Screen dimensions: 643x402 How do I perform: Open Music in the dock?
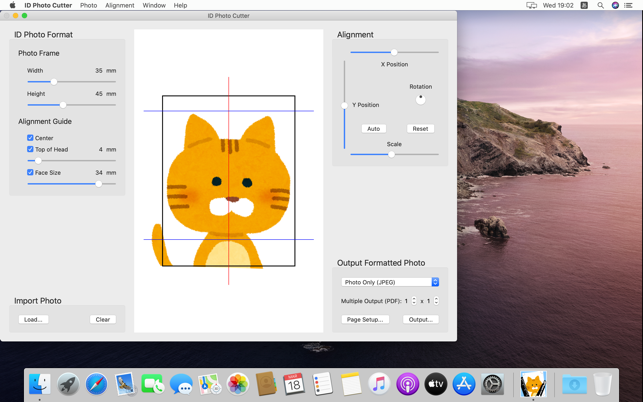[379, 384]
